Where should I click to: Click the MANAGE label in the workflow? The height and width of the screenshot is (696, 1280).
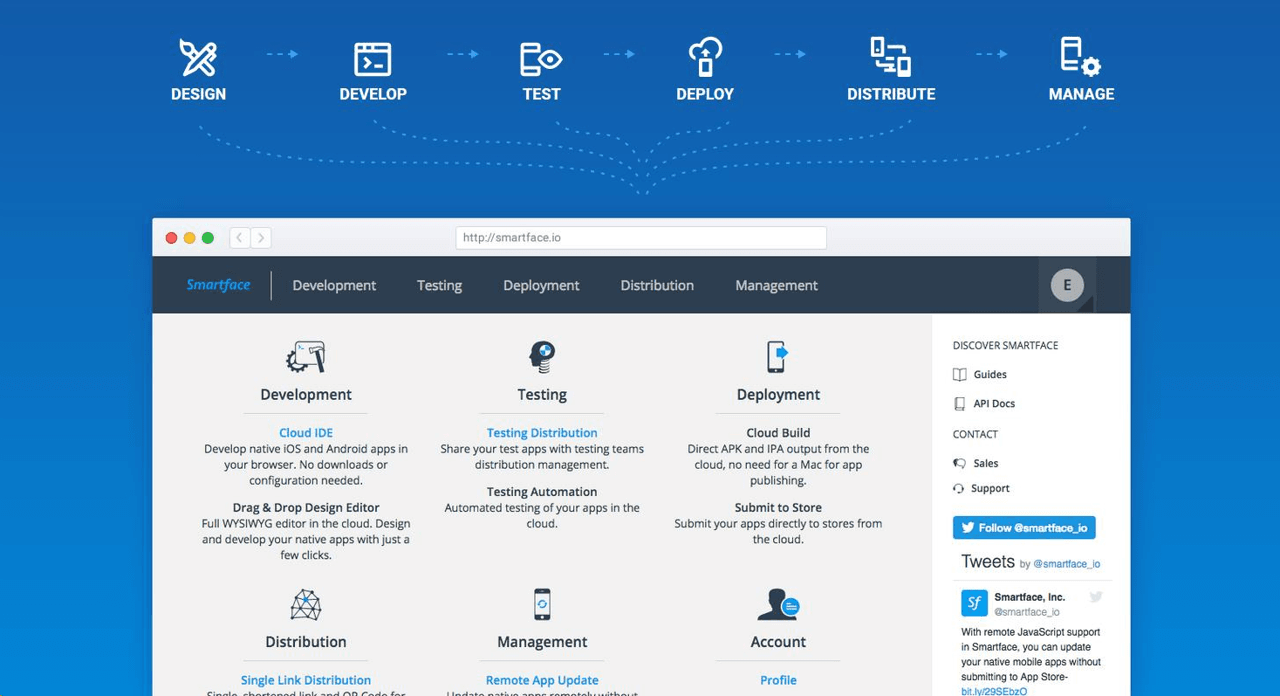(x=1081, y=94)
